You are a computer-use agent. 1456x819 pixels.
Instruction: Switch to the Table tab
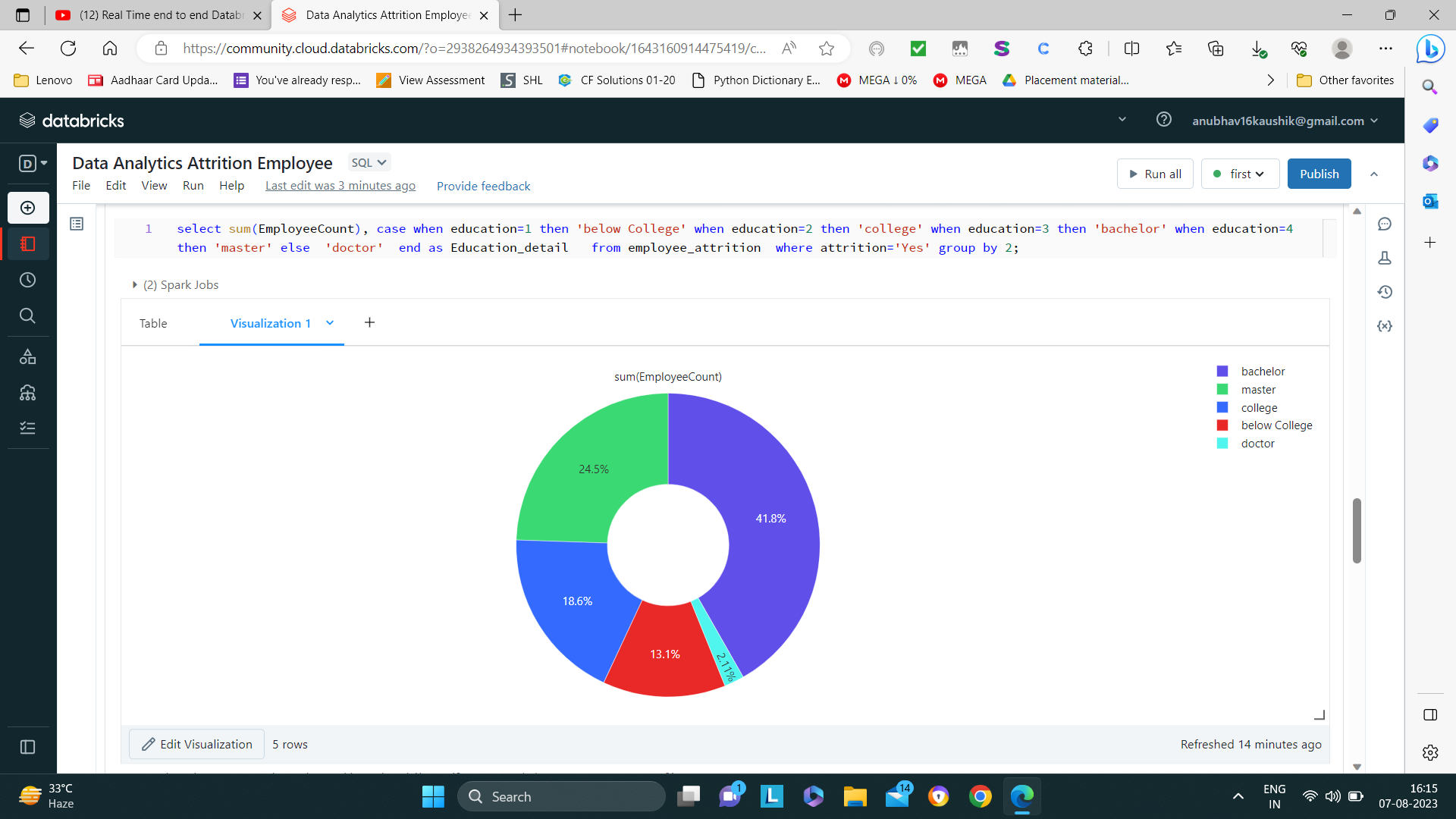tap(152, 323)
